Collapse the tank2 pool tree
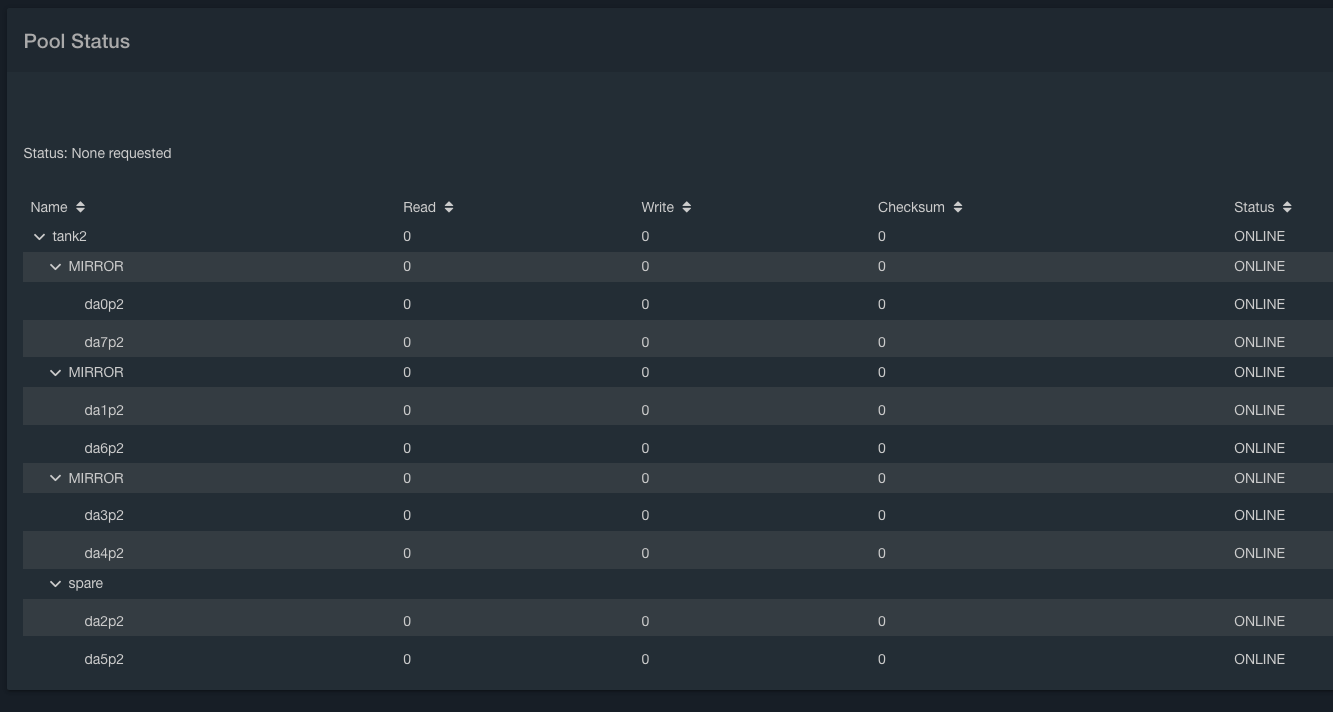This screenshot has width=1333, height=712. [x=40, y=237]
